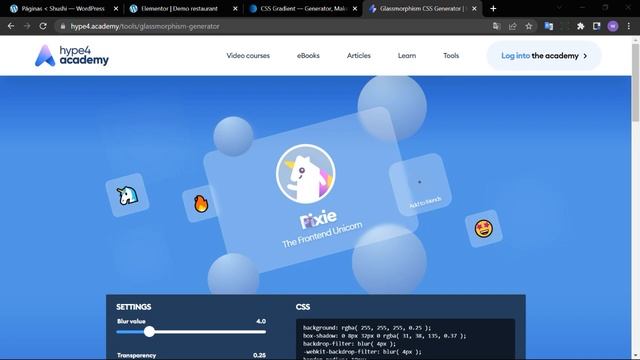640x360 pixels.
Task: Click Log into the academy button
Action: pyautogui.click(x=544, y=56)
